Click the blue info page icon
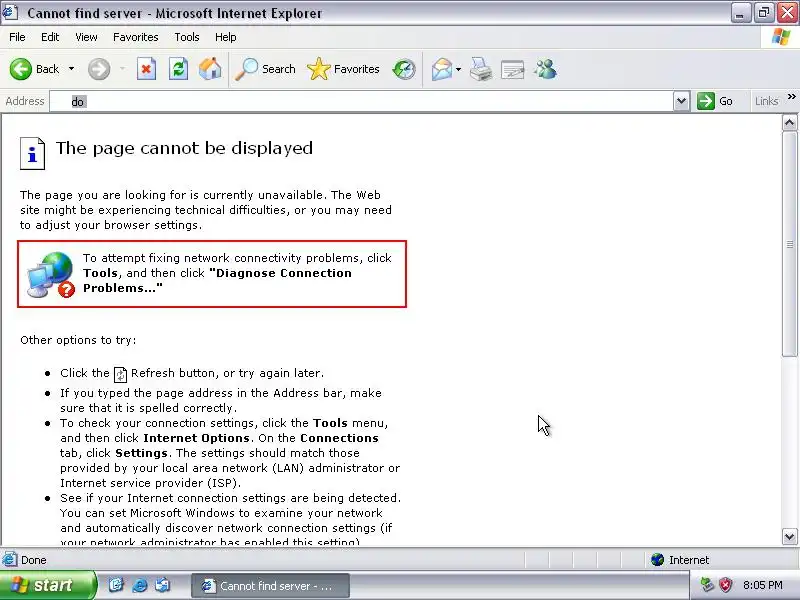Image resolution: width=800 pixels, height=600 pixels. coord(32,153)
